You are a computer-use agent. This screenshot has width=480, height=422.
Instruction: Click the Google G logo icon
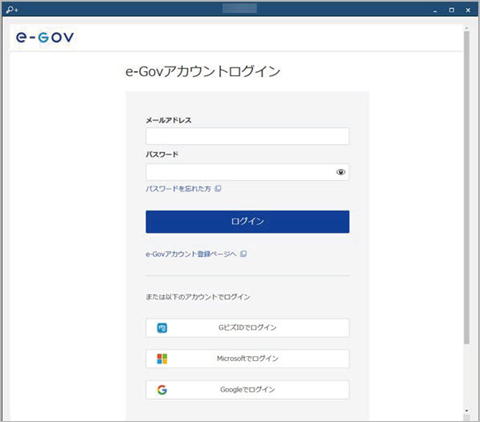click(162, 390)
